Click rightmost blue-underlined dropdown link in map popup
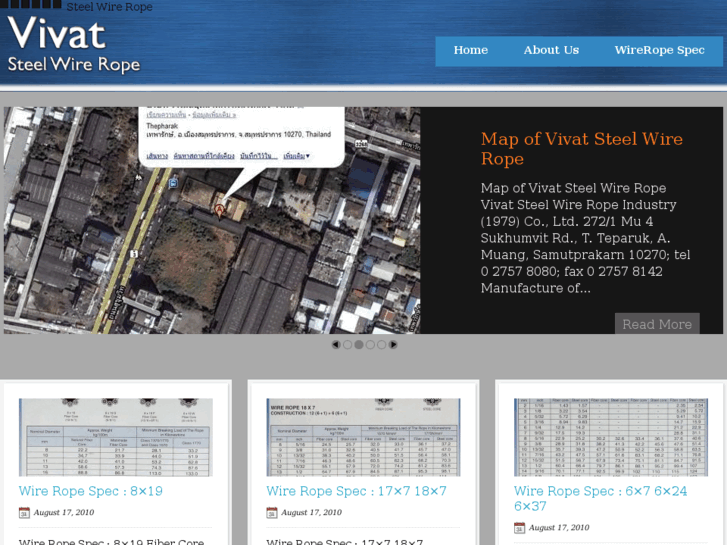The width and height of the screenshot is (727, 545). pyautogui.click(x=296, y=156)
